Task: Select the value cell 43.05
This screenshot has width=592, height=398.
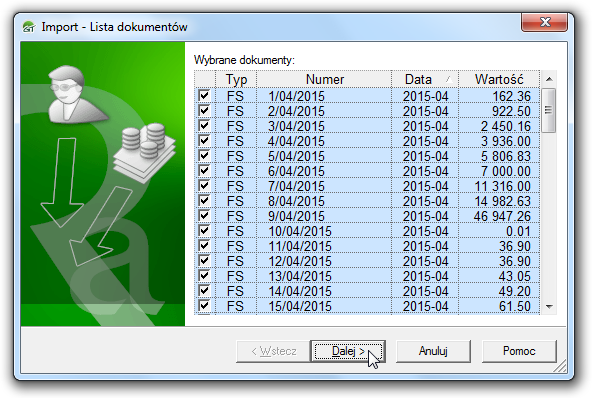Action: pyautogui.click(x=499, y=276)
